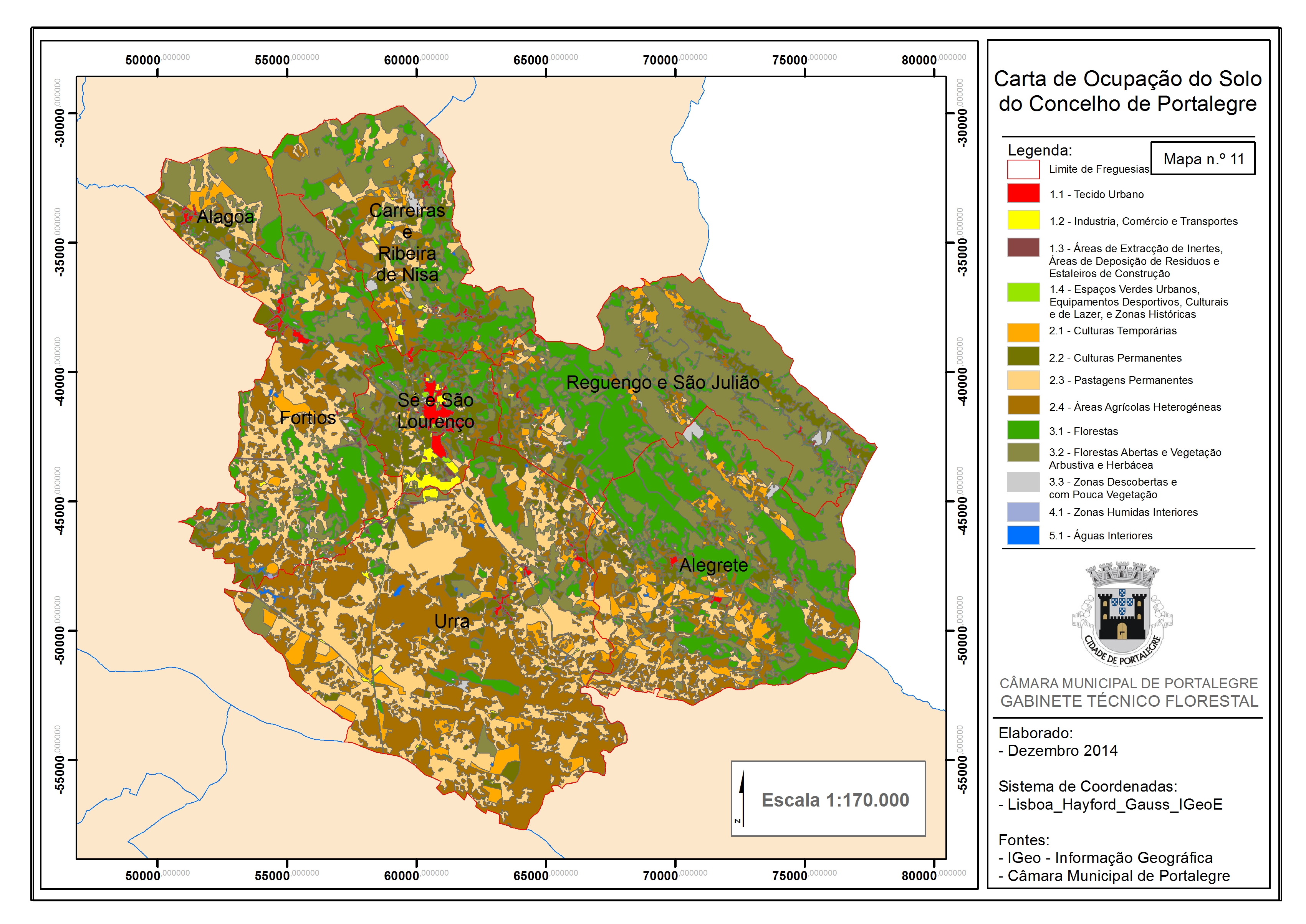Click the "Reguengo e São Julião" map label
Screen dimensions: 1306x924
click(x=662, y=383)
